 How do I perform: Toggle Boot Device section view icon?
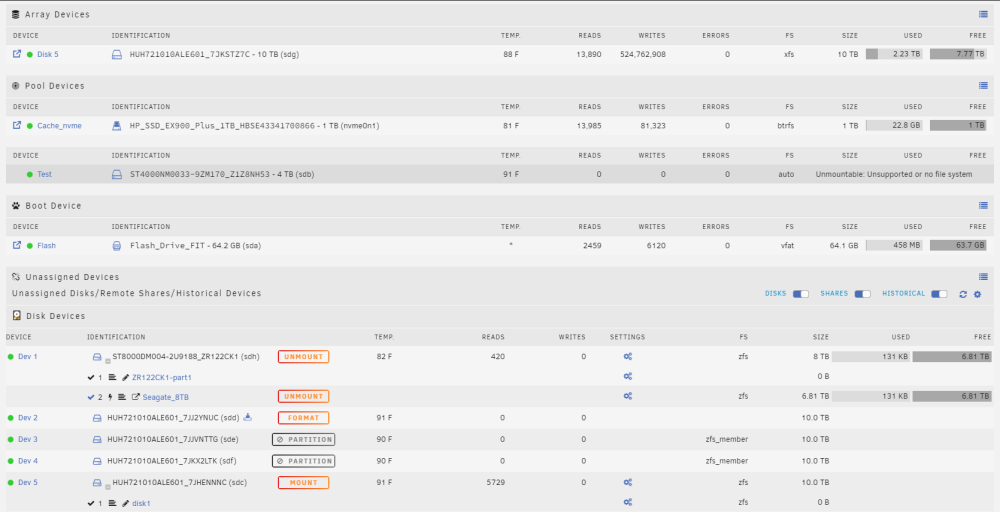tap(983, 205)
